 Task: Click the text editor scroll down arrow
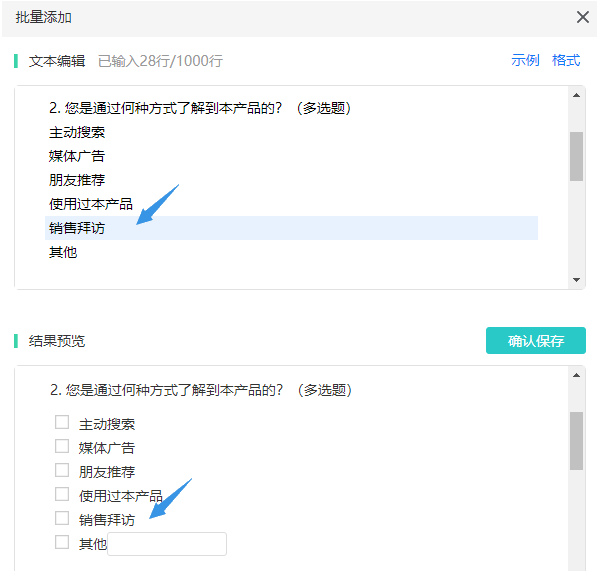pyautogui.click(x=576, y=280)
